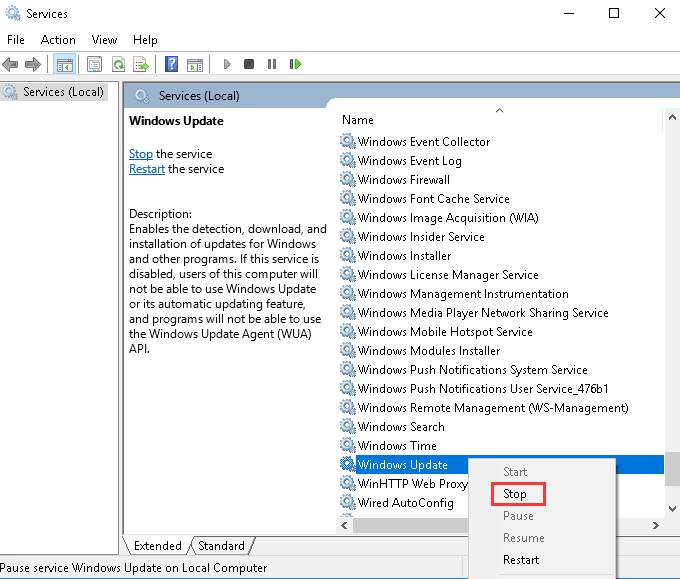Click the grayed Resume context menu entry
Image resolution: width=680 pixels, height=579 pixels.
(x=523, y=538)
